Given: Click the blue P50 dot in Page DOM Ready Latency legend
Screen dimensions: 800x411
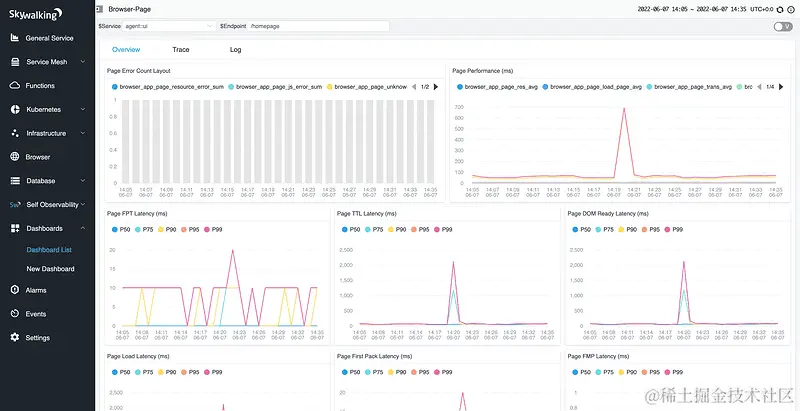Looking at the screenshot, I should click(575, 229).
